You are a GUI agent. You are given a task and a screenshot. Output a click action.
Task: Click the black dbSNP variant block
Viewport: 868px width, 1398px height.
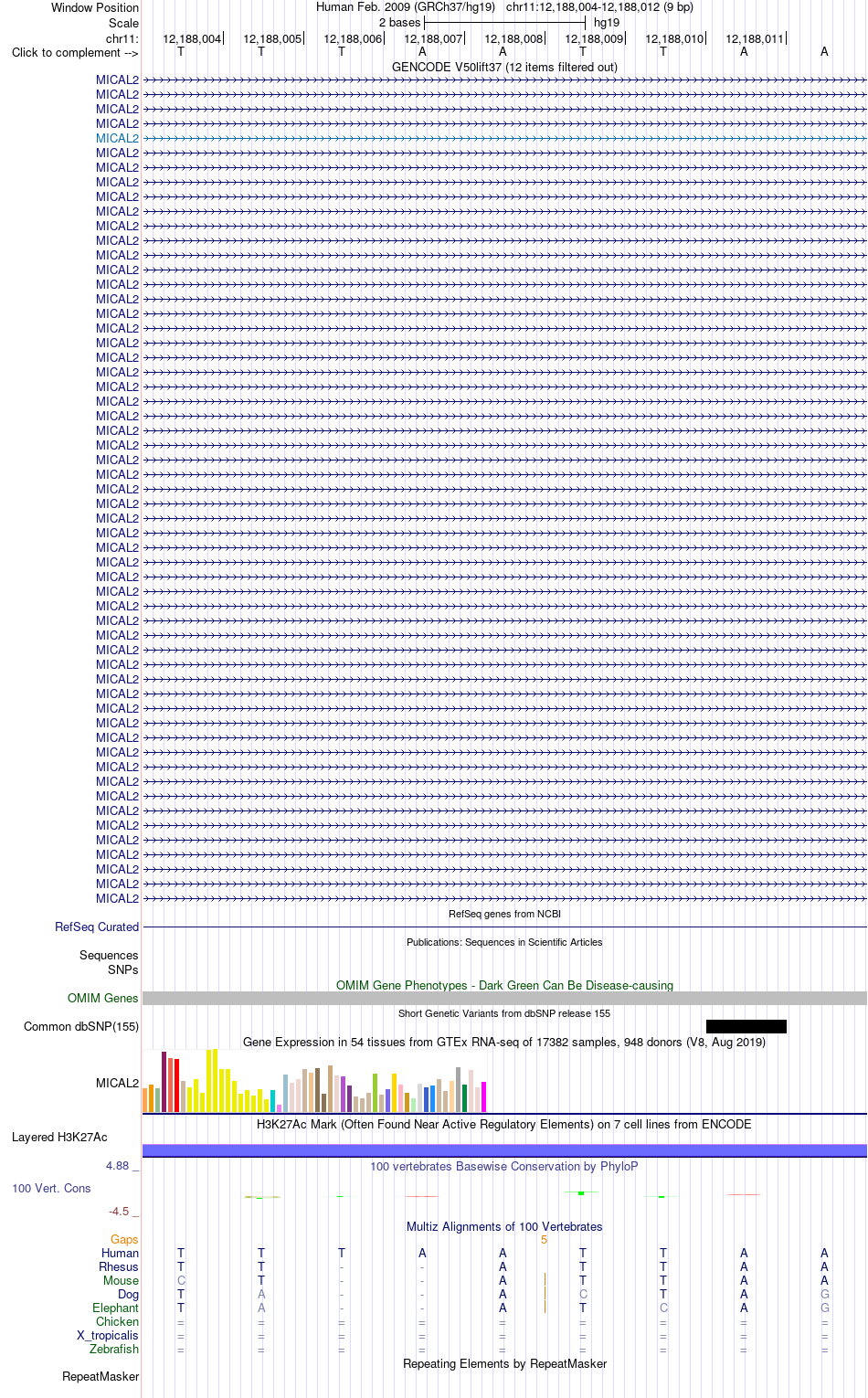tap(746, 1026)
